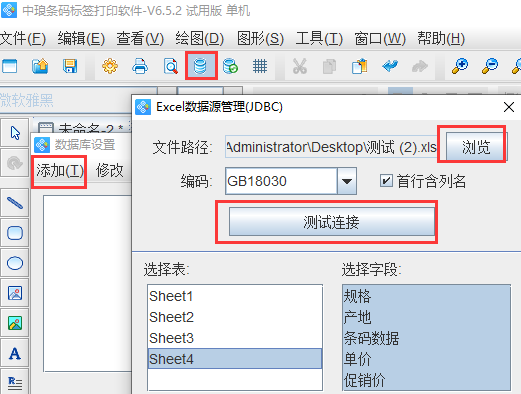
Task: Open the 帮助(H) menu
Action: point(441,39)
